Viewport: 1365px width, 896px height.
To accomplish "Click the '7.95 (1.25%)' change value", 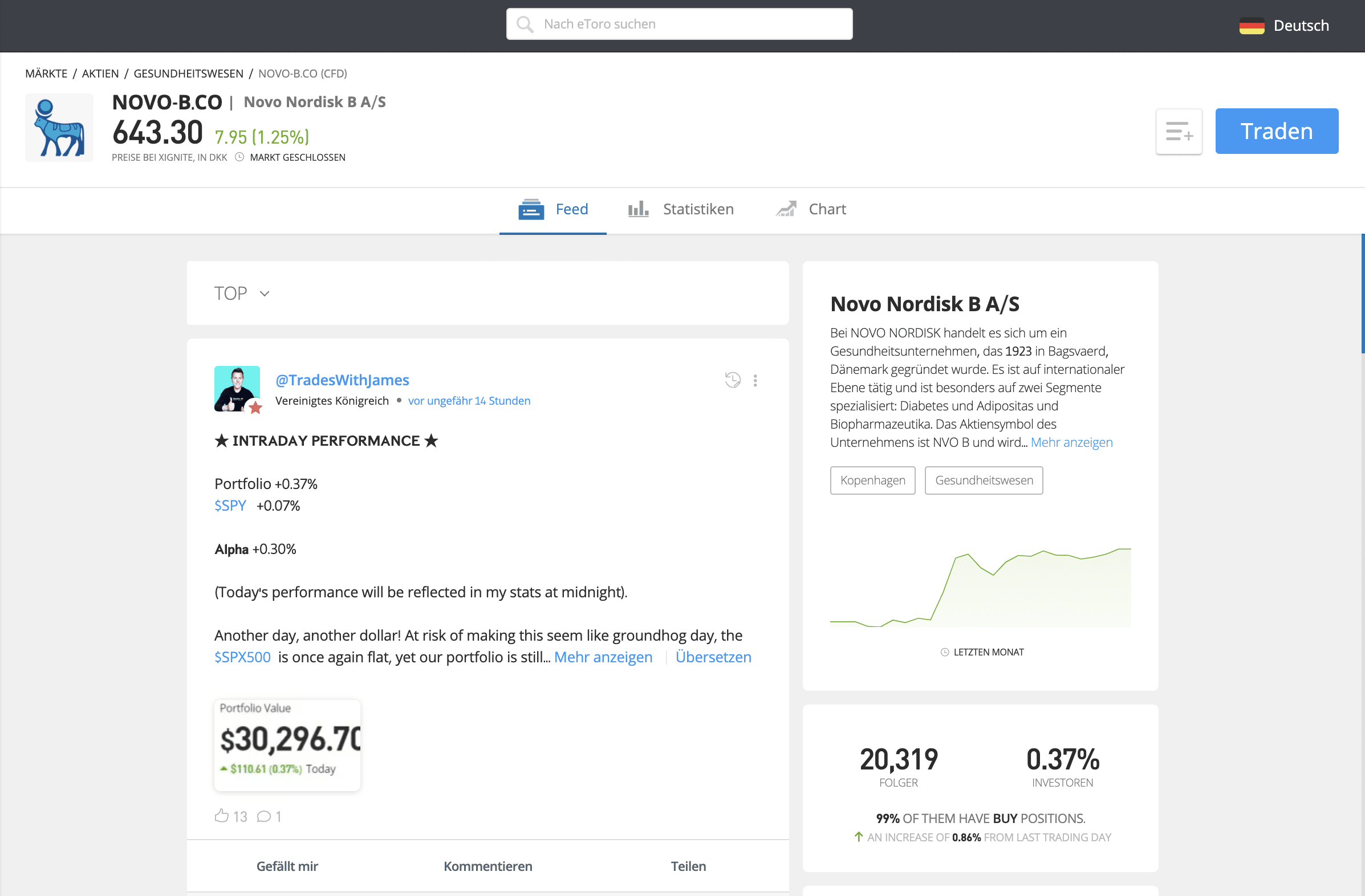I will coord(262,137).
